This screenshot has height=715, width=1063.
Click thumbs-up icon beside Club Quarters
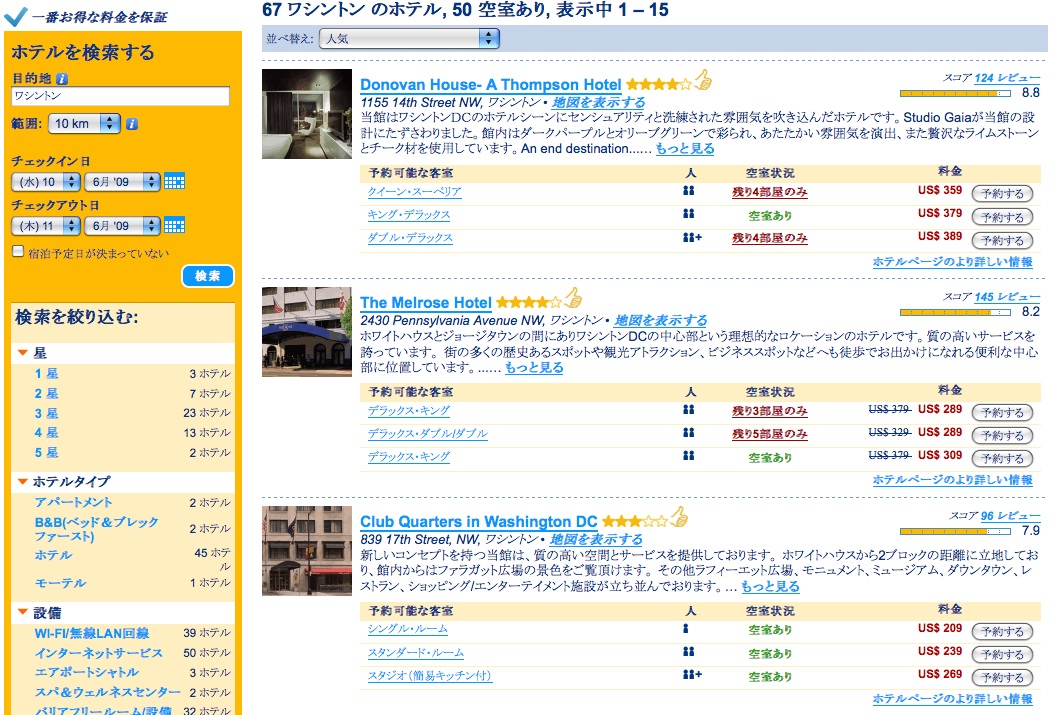(679, 518)
